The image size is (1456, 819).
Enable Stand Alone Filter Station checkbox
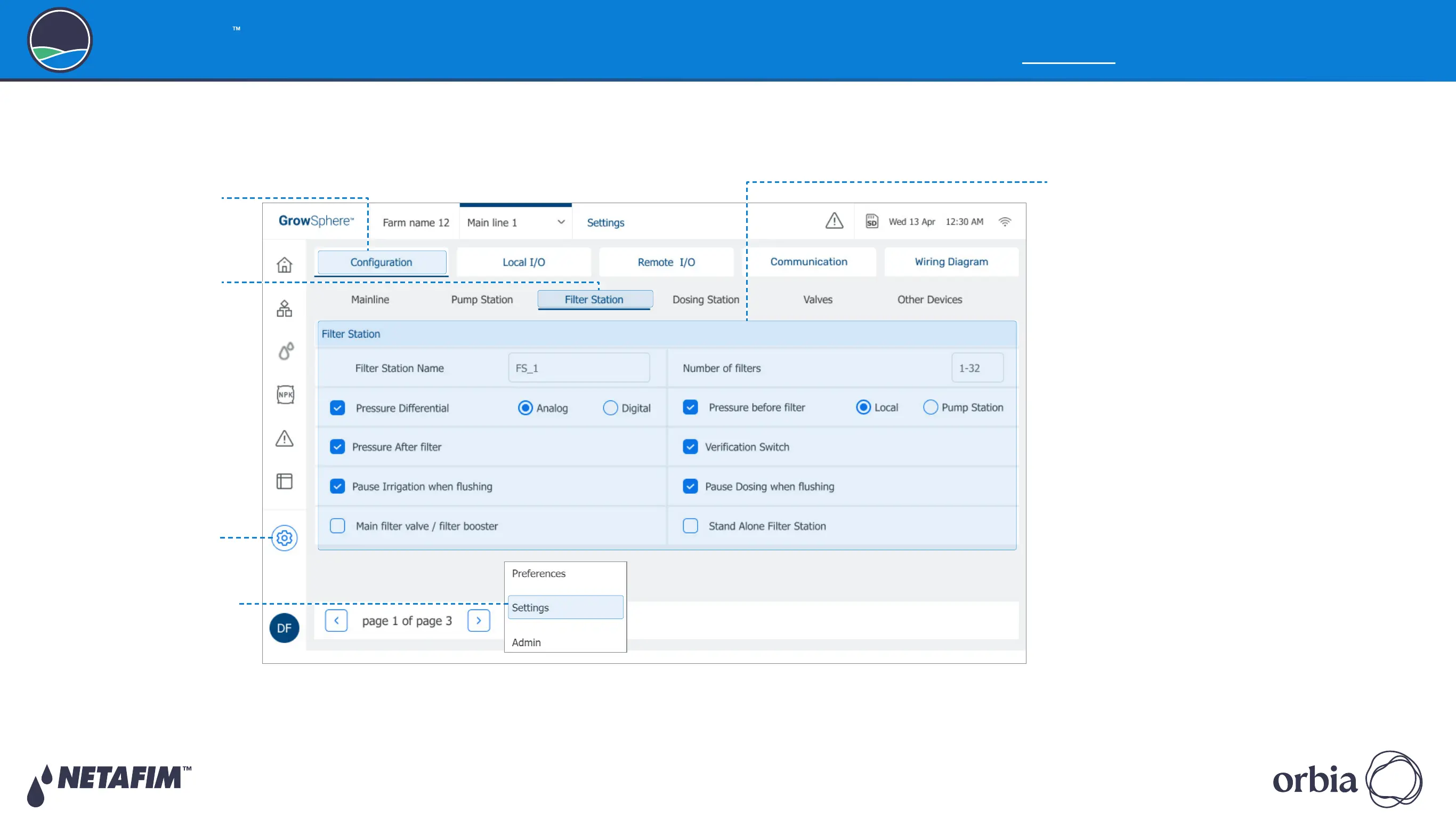click(x=690, y=526)
